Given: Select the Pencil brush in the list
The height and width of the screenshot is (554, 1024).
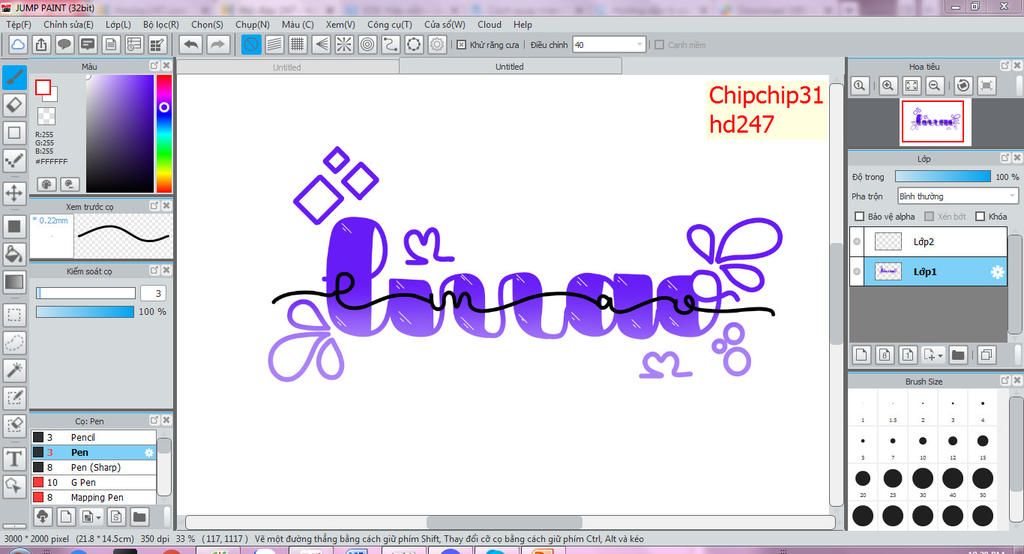Looking at the screenshot, I should coord(93,437).
